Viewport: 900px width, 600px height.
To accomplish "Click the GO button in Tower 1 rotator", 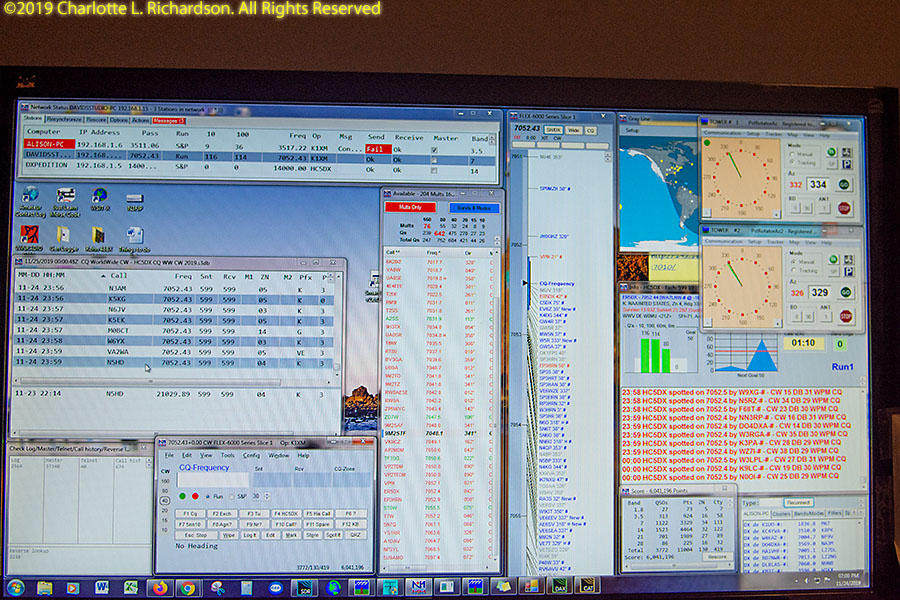I will coord(845,184).
